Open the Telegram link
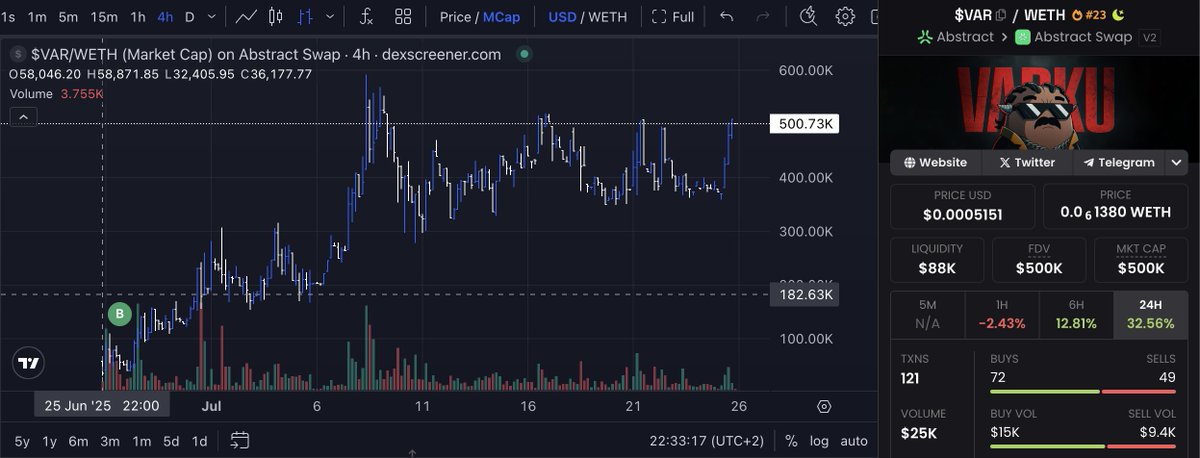 click(x=1118, y=162)
